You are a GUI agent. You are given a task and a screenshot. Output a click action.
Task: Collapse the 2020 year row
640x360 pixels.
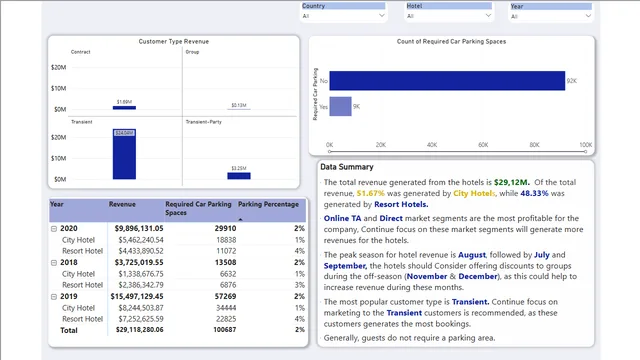coord(54,229)
